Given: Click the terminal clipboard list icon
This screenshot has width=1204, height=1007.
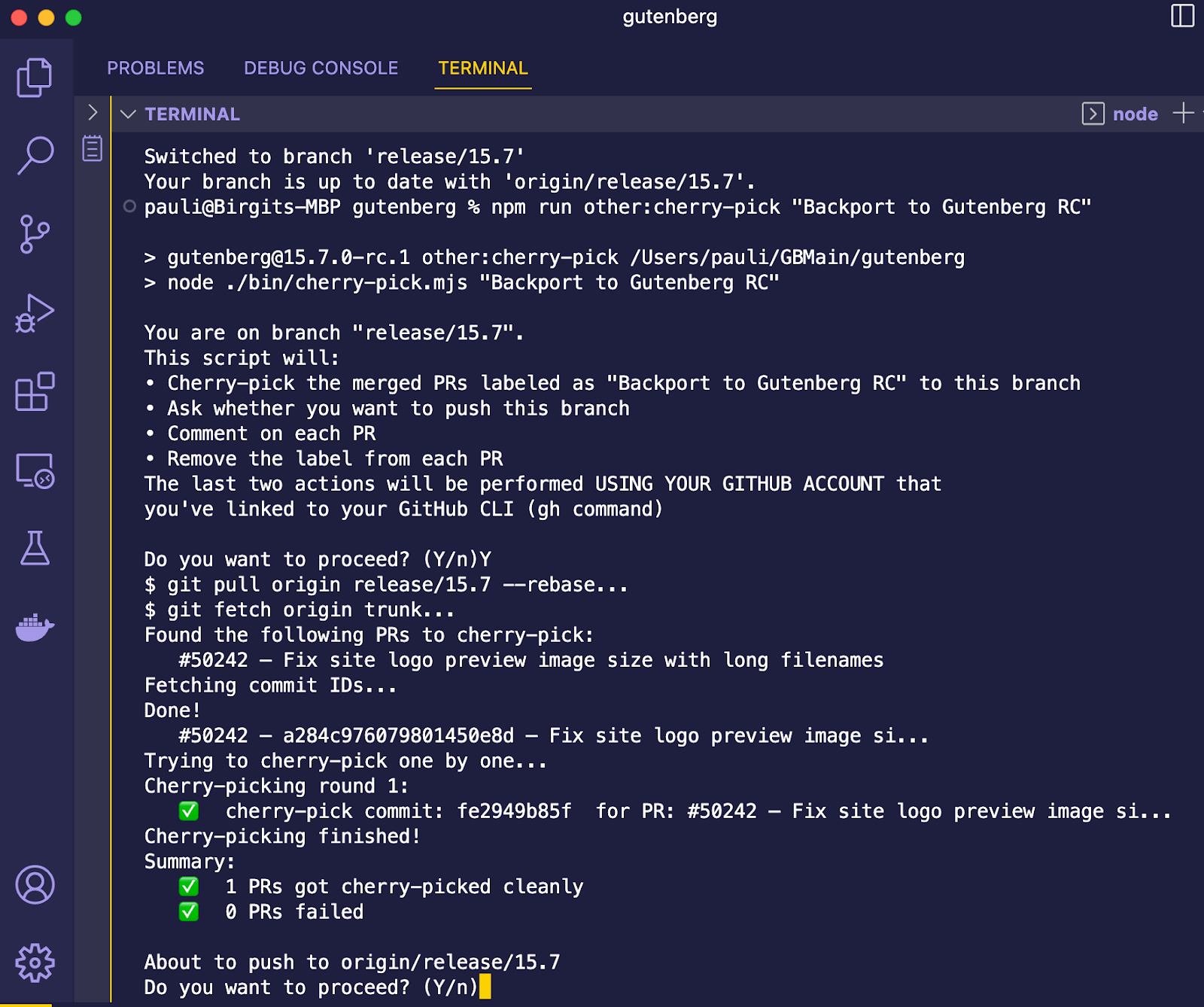Looking at the screenshot, I should point(93,148).
